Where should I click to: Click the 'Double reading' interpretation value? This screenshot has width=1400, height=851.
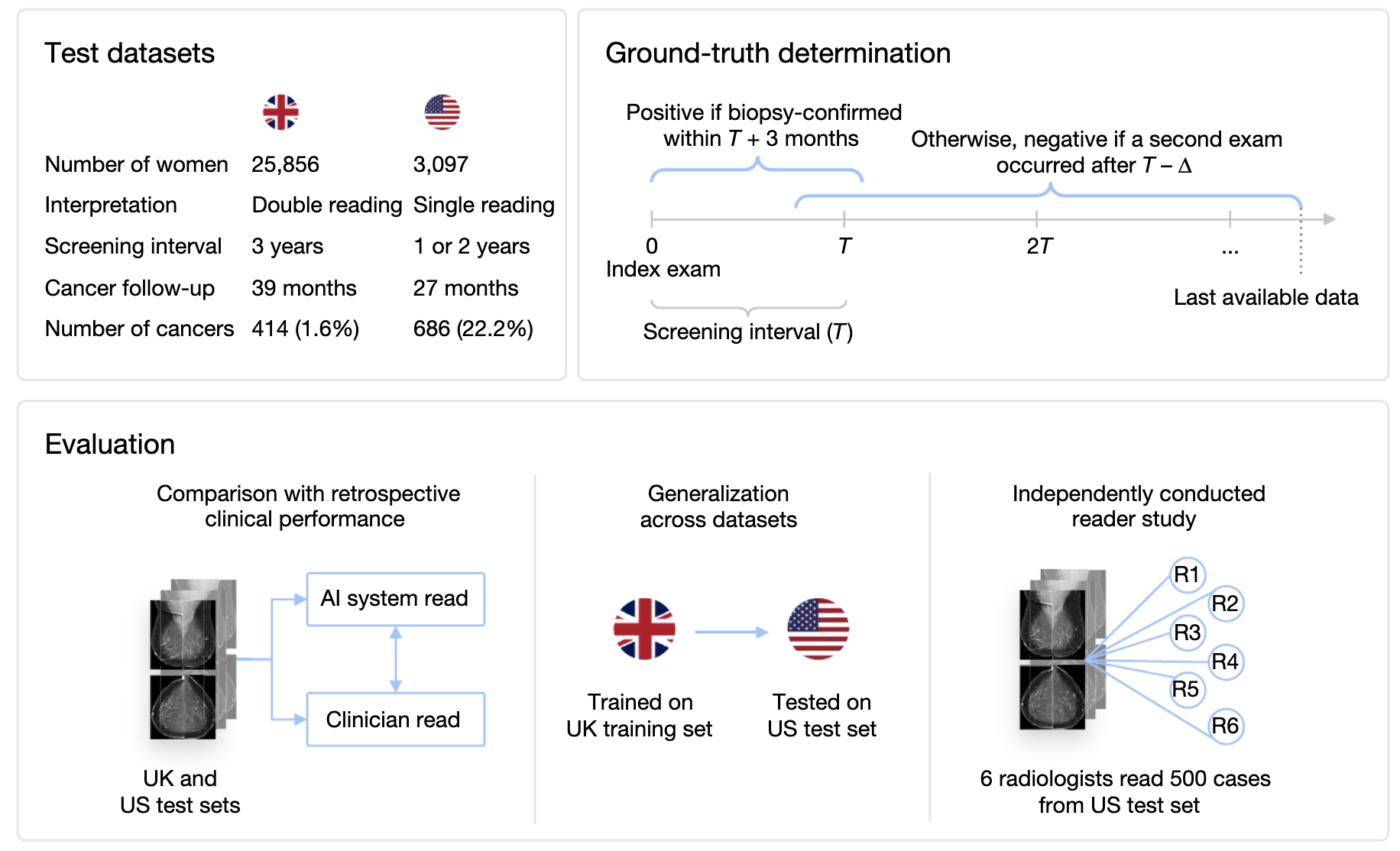(326, 205)
